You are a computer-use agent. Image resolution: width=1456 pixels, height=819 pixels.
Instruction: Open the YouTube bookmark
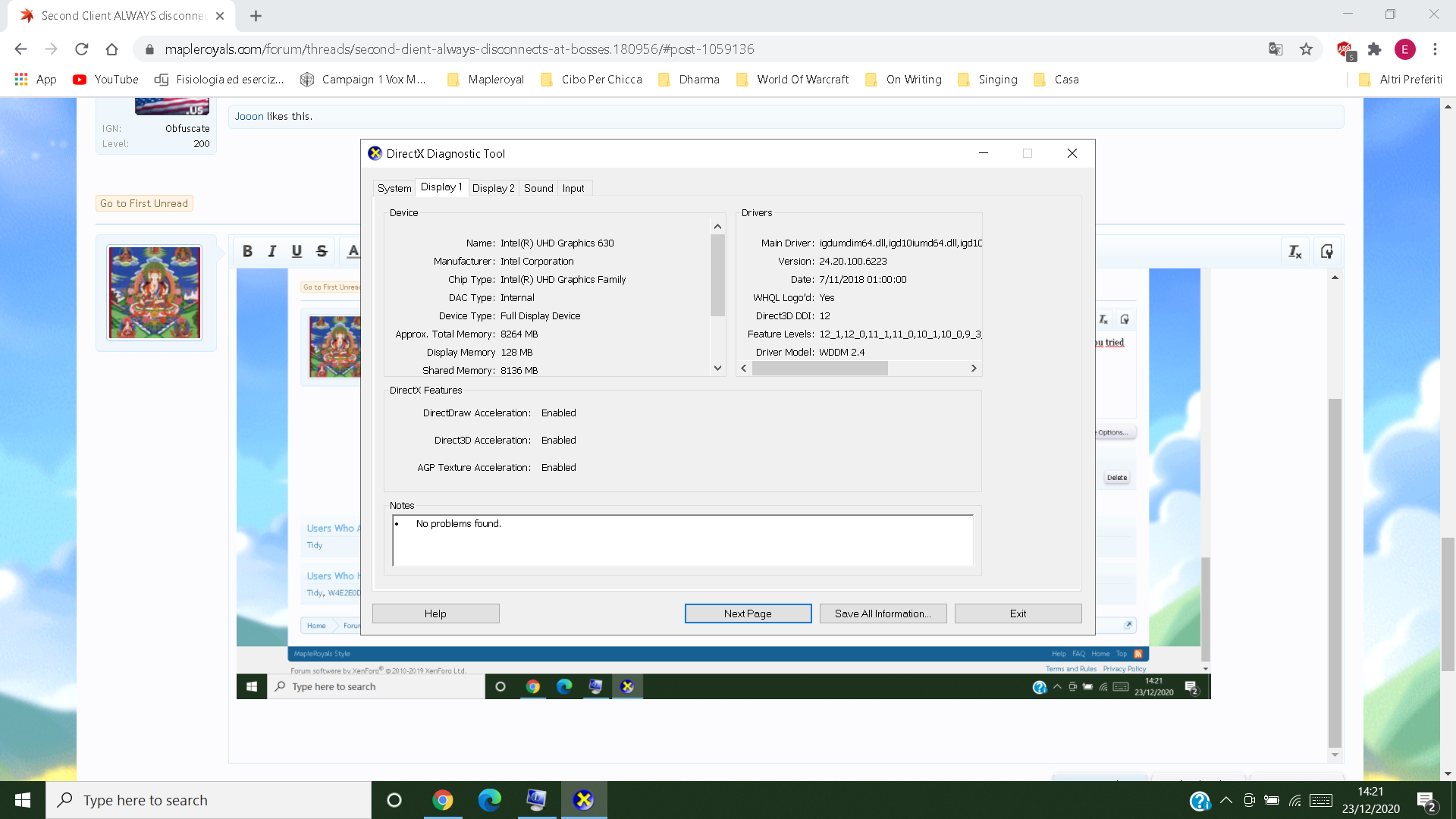(105, 80)
